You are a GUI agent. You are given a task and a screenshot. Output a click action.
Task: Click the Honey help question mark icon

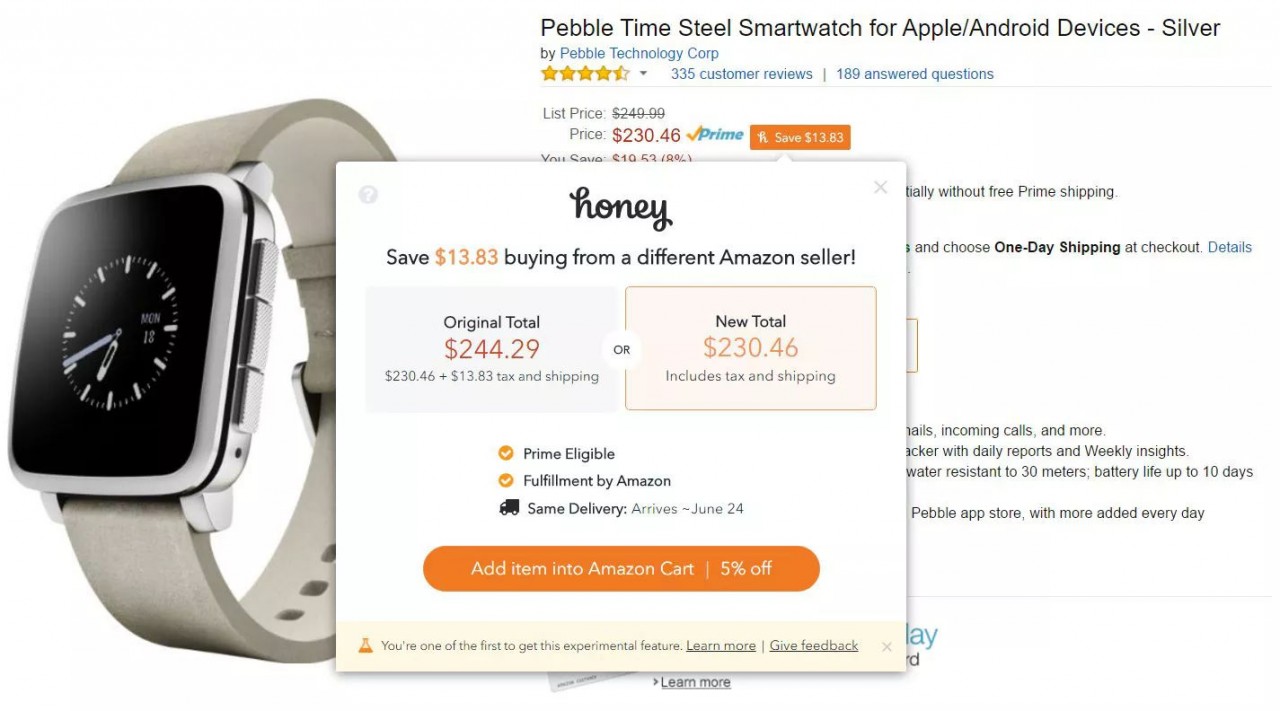click(368, 195)
